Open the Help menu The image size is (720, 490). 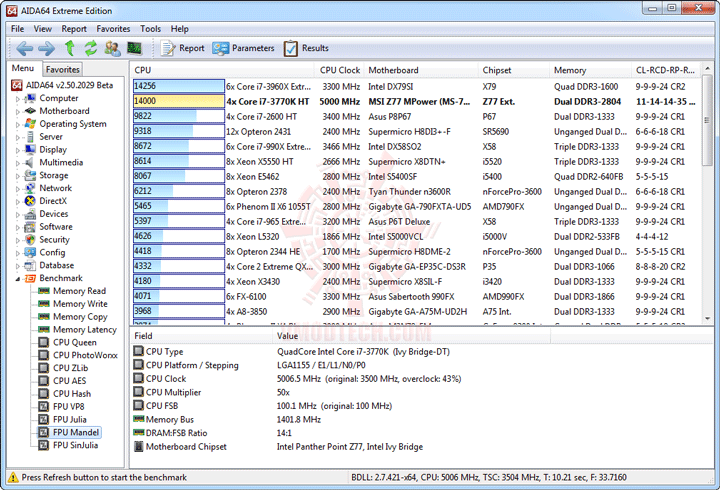click(180, 29)
